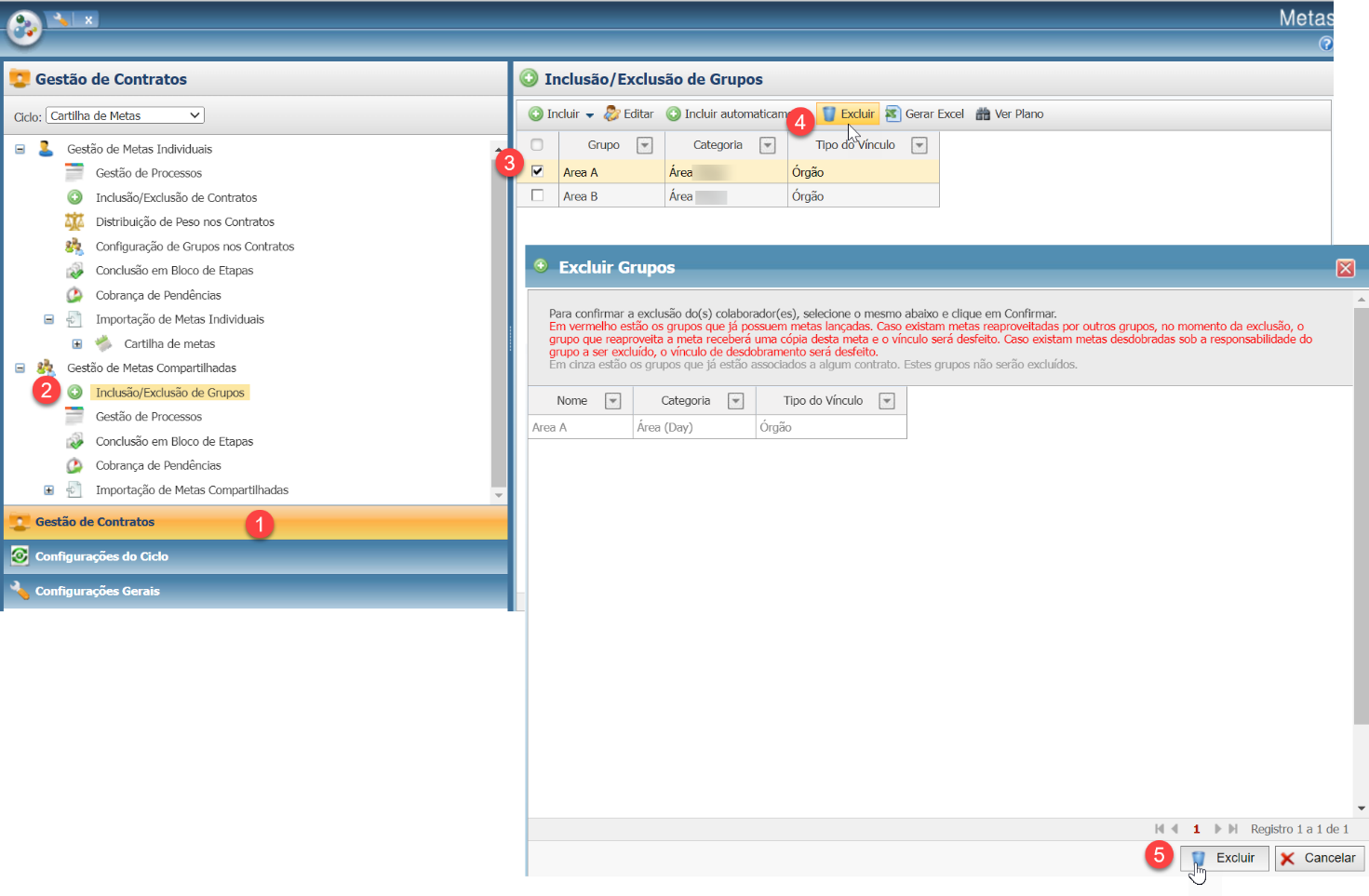Go to last page in dialog pager
The height and width of the screenshot is (896, 1369).
pyautogui.click(x=1233, y=829)
